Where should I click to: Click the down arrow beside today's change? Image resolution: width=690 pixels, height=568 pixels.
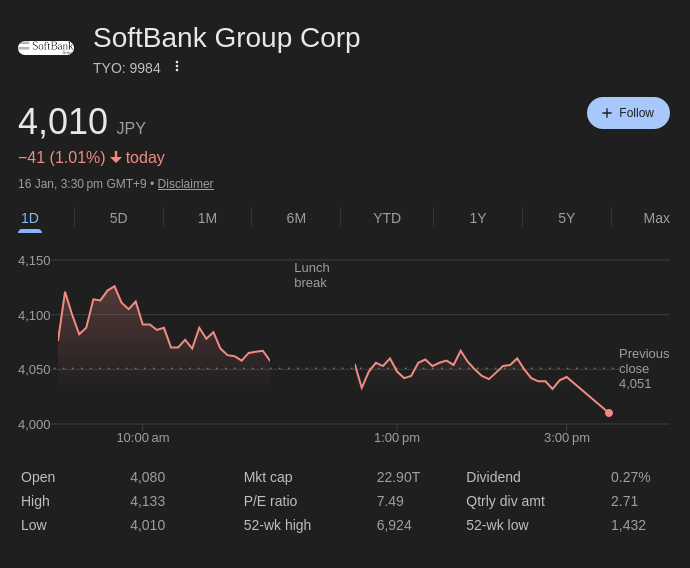click(x=116, y=158)
